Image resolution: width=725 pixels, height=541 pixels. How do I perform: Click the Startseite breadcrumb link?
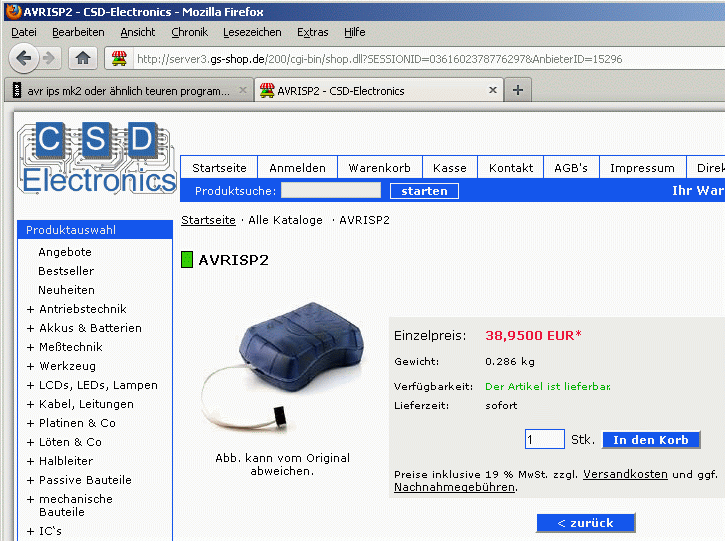(x=208, y=220)
